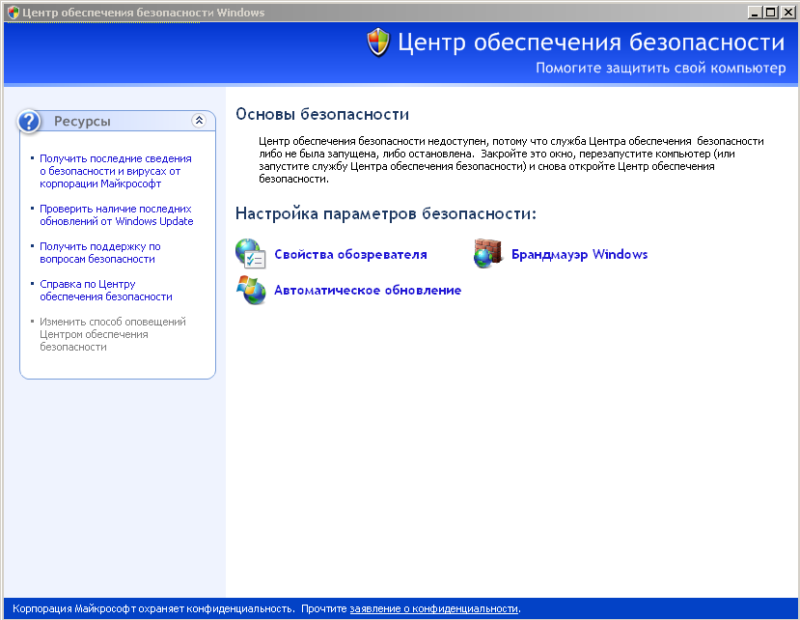Click the Свойства обозревателя globe checklist icon

pos(250,254)
